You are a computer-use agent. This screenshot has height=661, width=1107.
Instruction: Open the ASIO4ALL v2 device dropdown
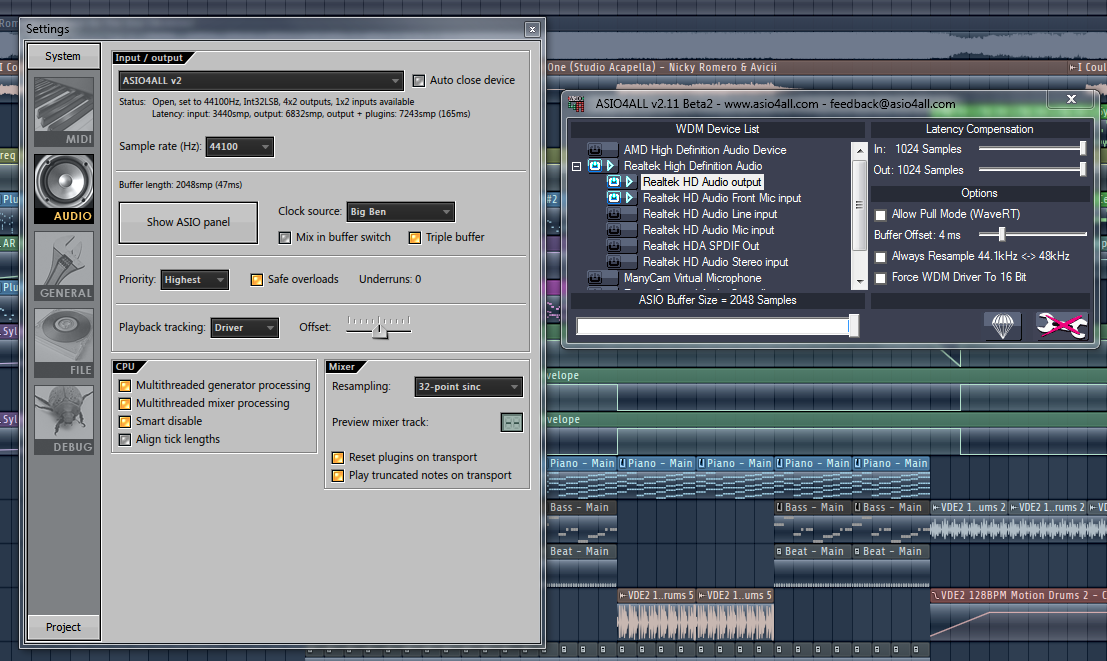(x=261, y=81)
